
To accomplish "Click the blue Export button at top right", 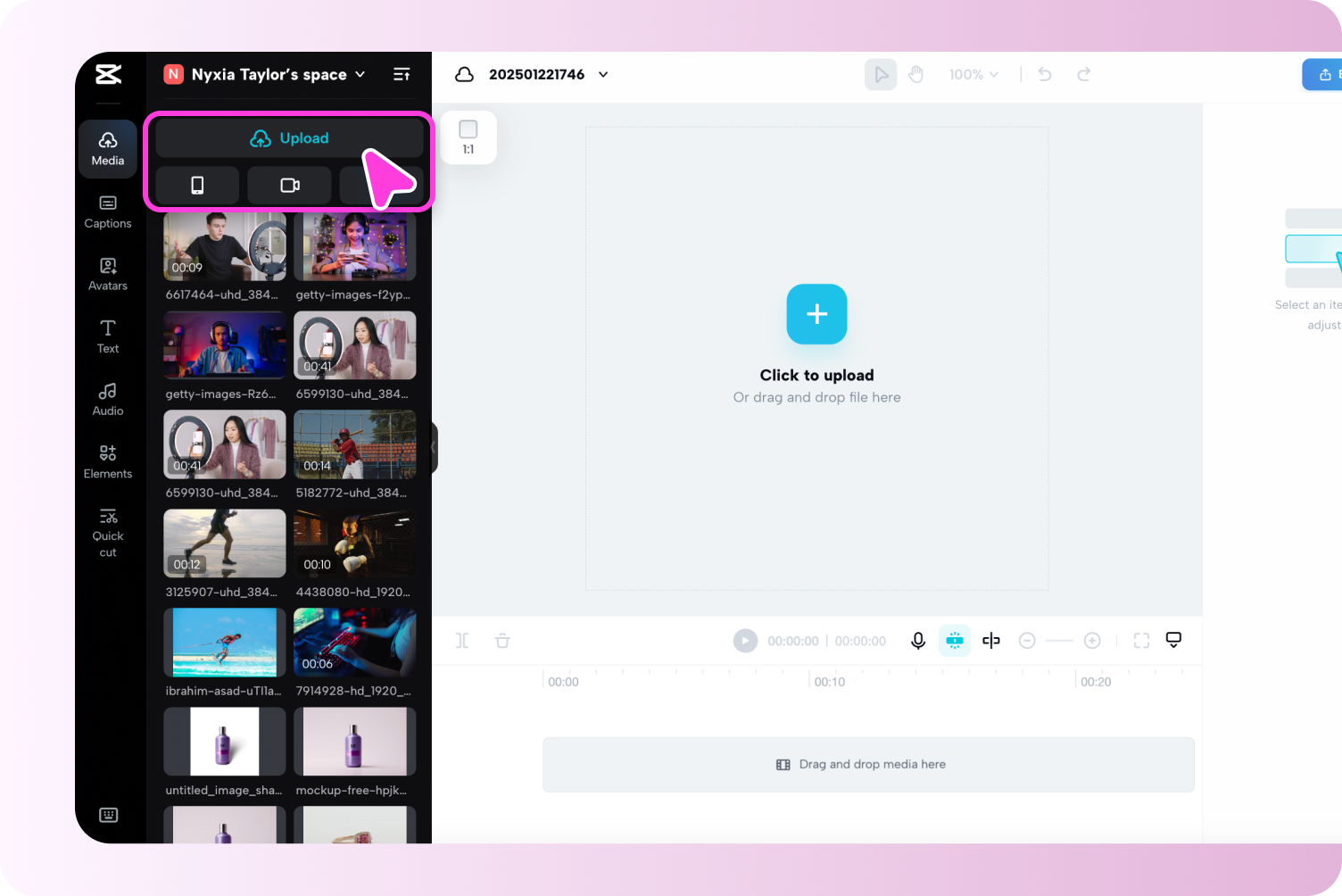I will pos(1327,74).
